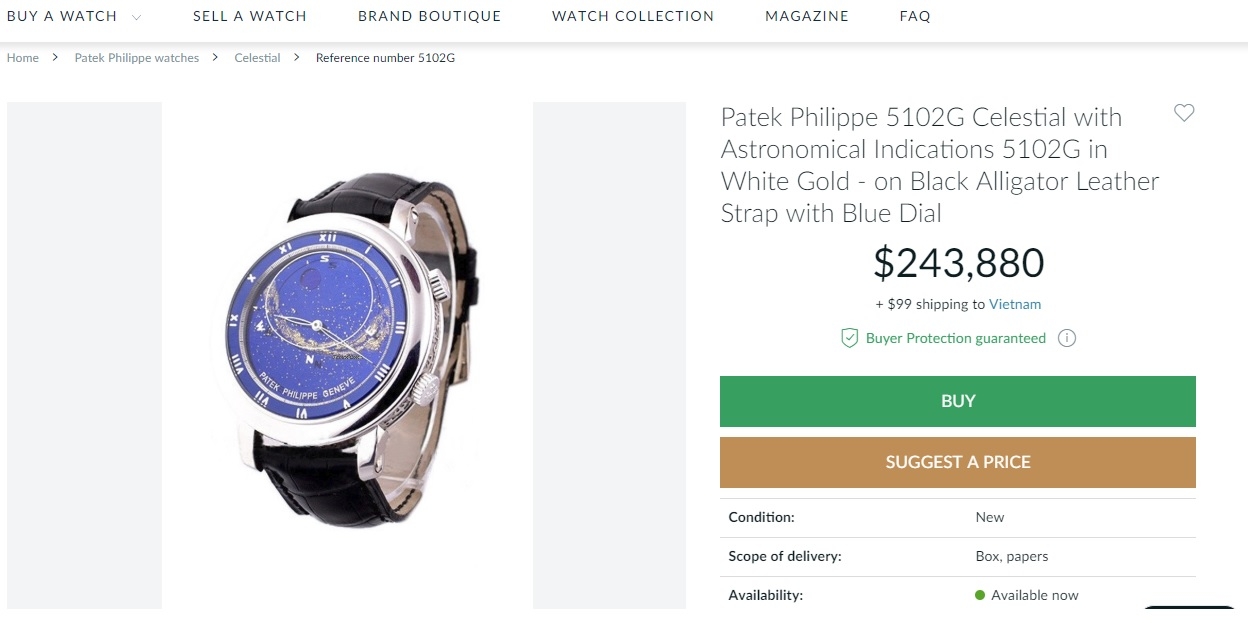
Task: Open the chat widget at bottom right
Action: [1190, 612]
